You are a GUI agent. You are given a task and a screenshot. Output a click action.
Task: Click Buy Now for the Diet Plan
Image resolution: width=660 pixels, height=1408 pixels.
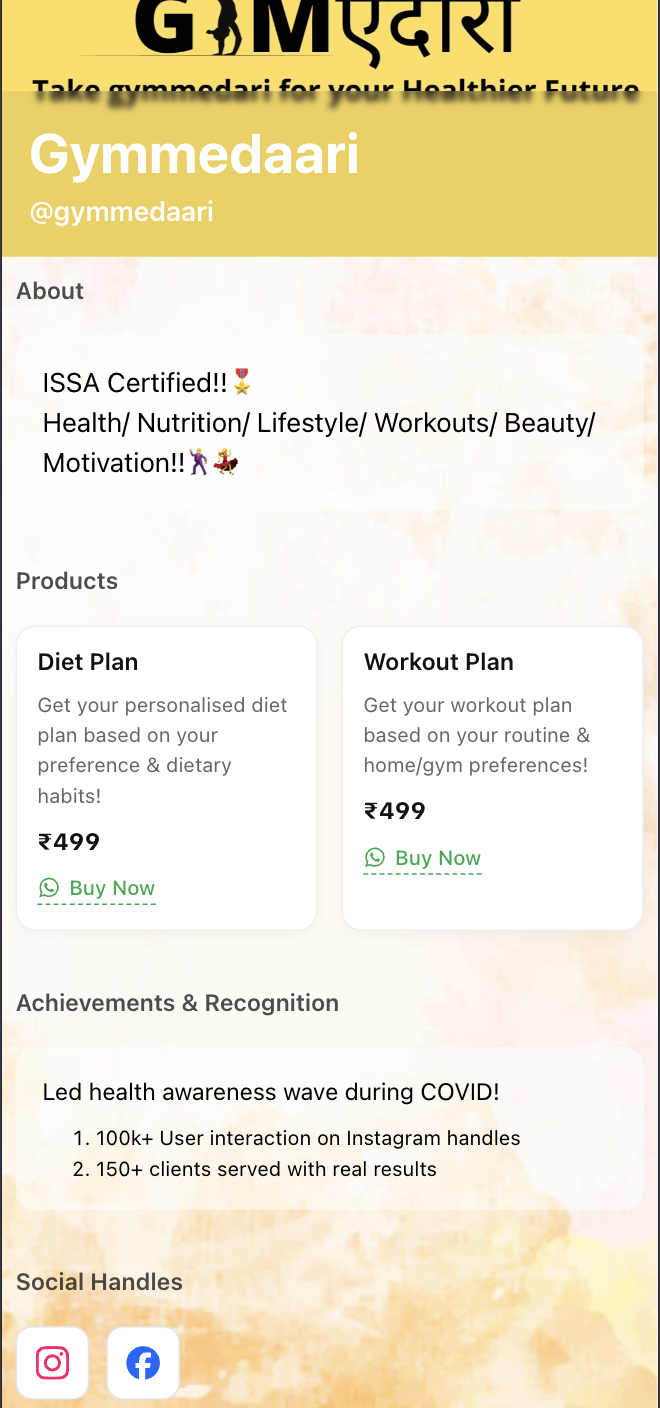coord(112,888)
